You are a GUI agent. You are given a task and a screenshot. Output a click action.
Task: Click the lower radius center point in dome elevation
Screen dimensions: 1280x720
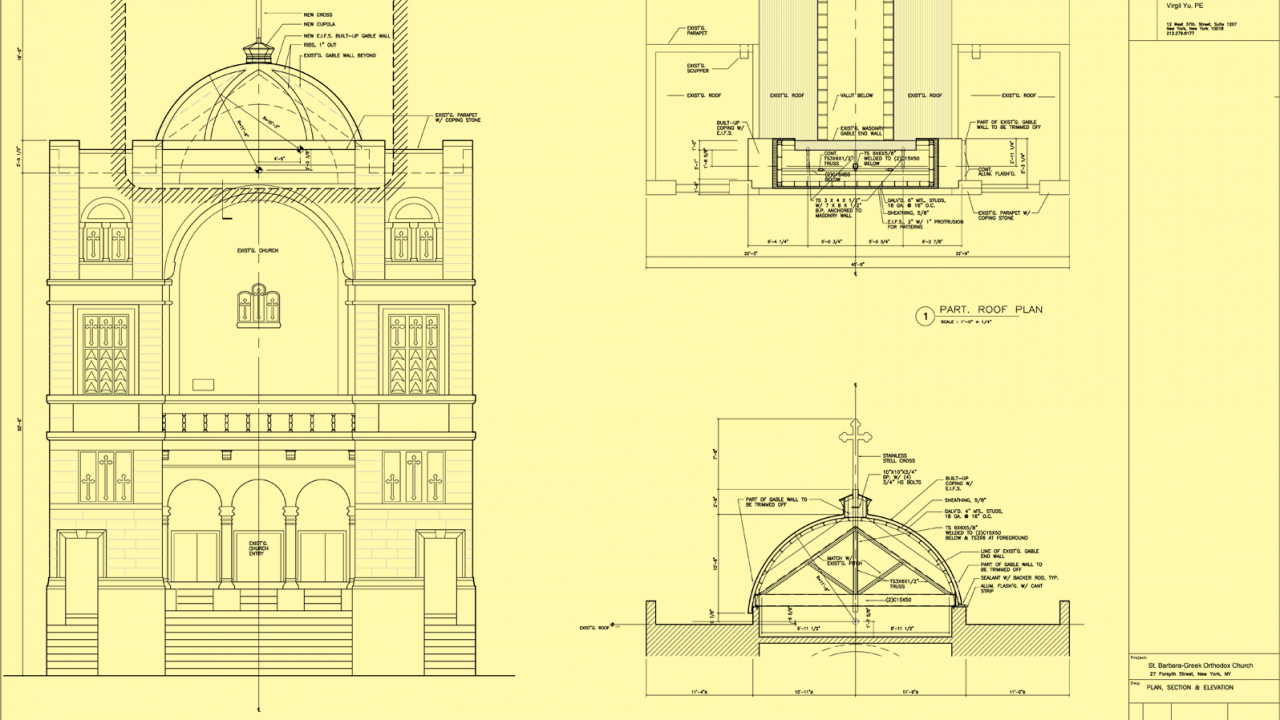pyautogui.click(x=258, y=170)
